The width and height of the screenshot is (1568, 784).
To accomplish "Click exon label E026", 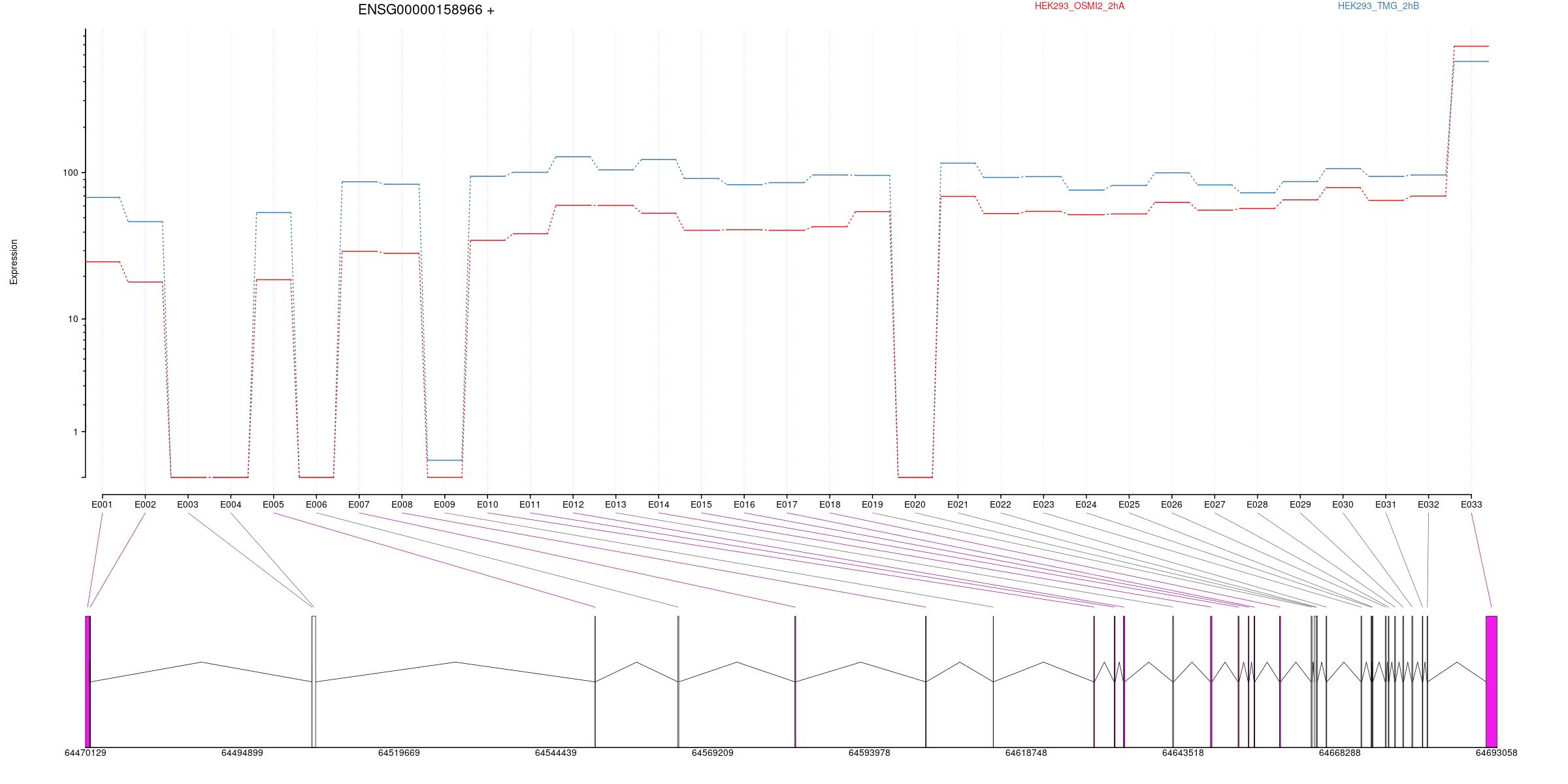I will tap(1171, 504).
